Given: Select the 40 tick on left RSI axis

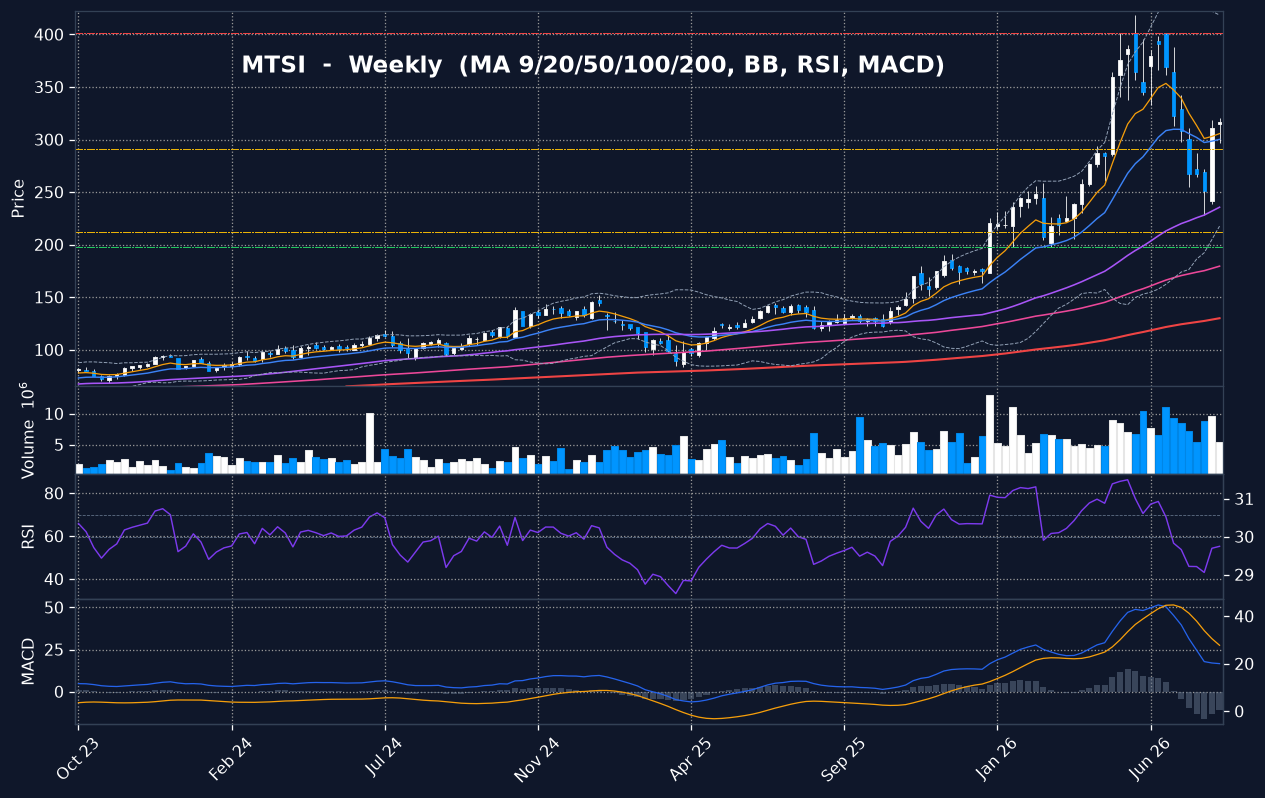Looking at the screenshot, I should 55,580.
